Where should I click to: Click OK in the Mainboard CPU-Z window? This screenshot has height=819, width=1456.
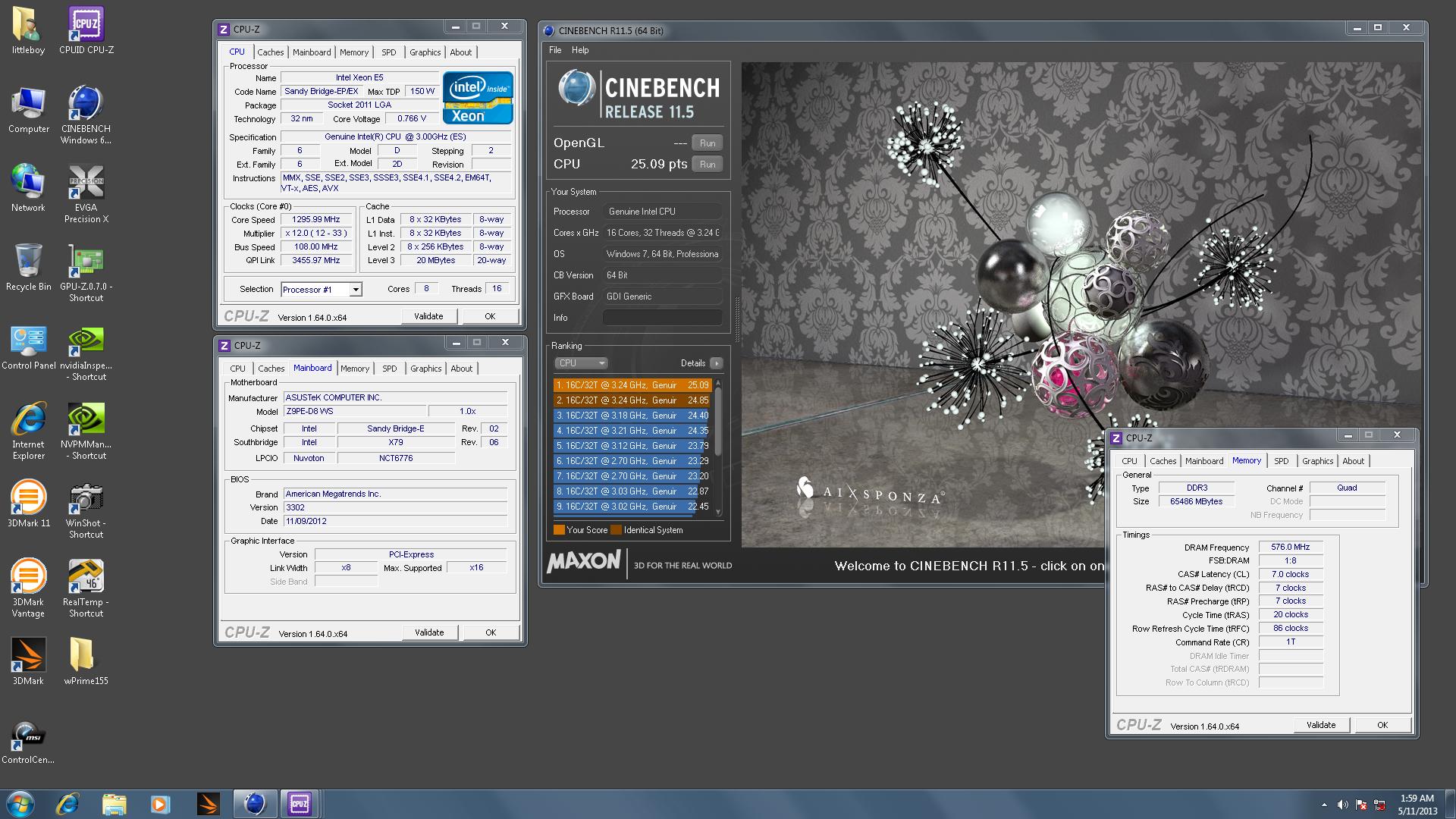491,632
